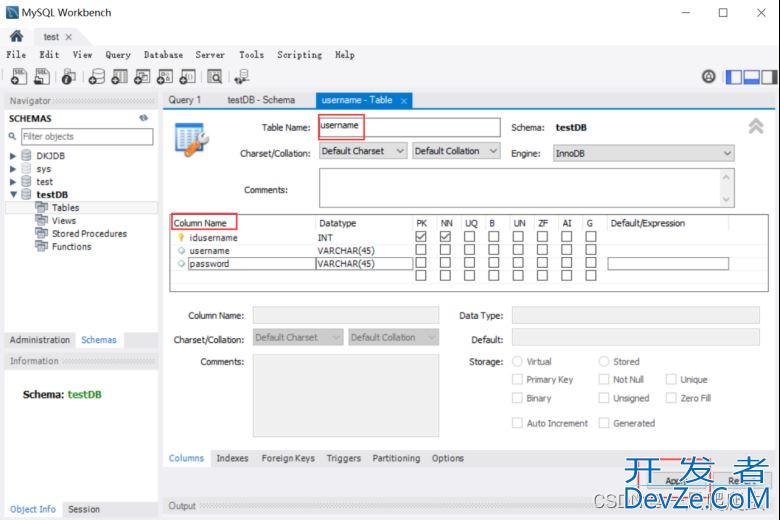Create a new stored procedure icon
This screenshot has height=520, width=780.
pos(165,77)
